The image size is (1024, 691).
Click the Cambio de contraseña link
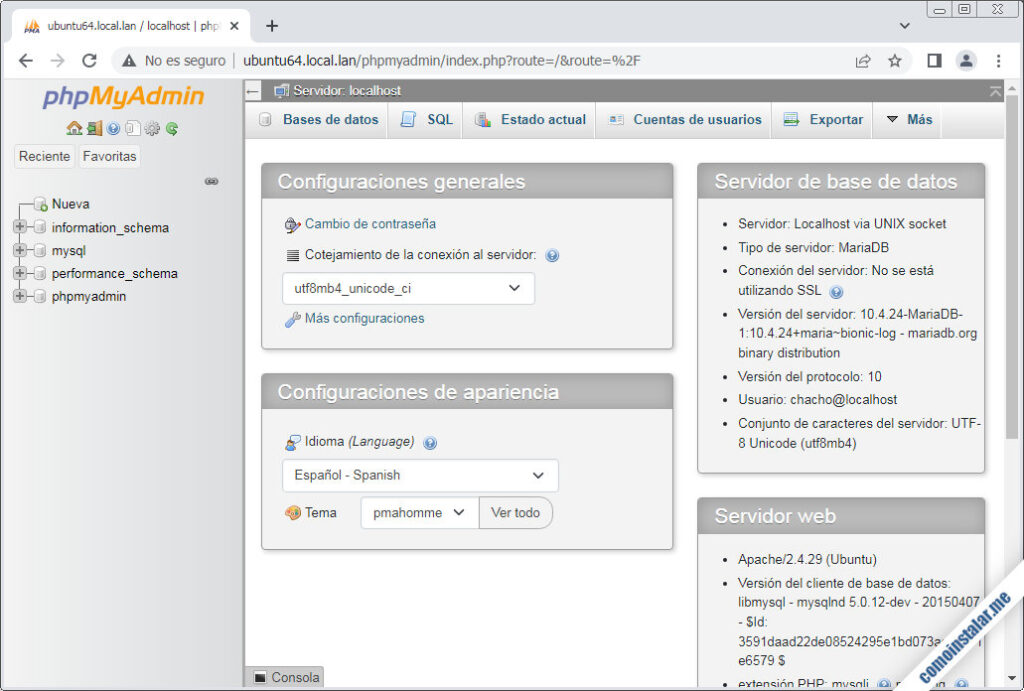click(369, 224)
